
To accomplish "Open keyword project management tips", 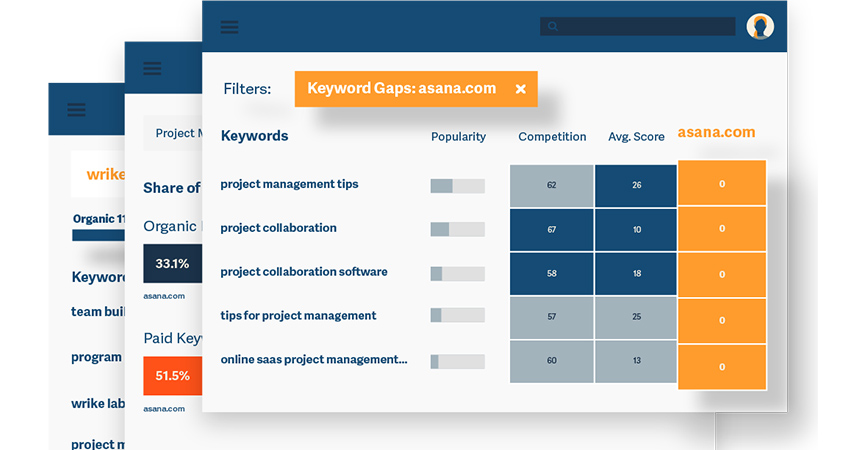I will pos(289,184).
